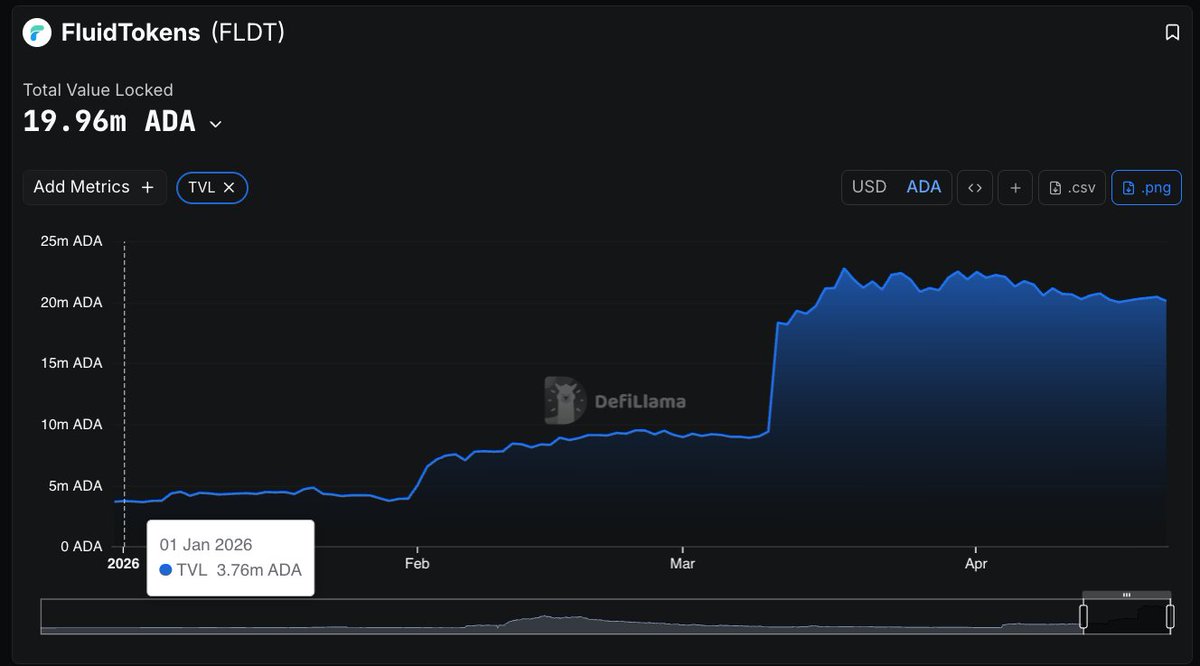Click the 5m ADA axis label
This screenshot has height=666, width=1200.
75,486
